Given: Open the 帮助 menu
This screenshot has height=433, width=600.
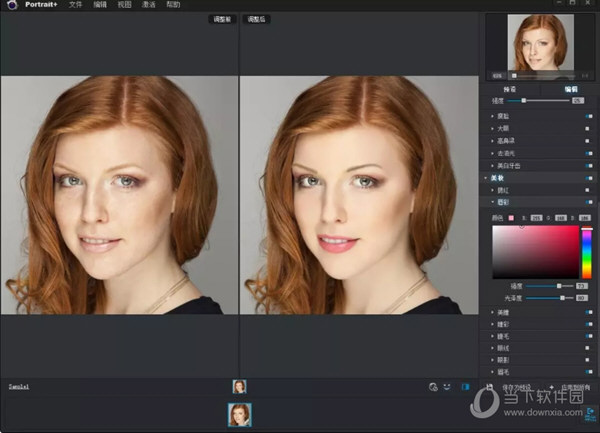Looking at the screenshot, I should [173, 5].
